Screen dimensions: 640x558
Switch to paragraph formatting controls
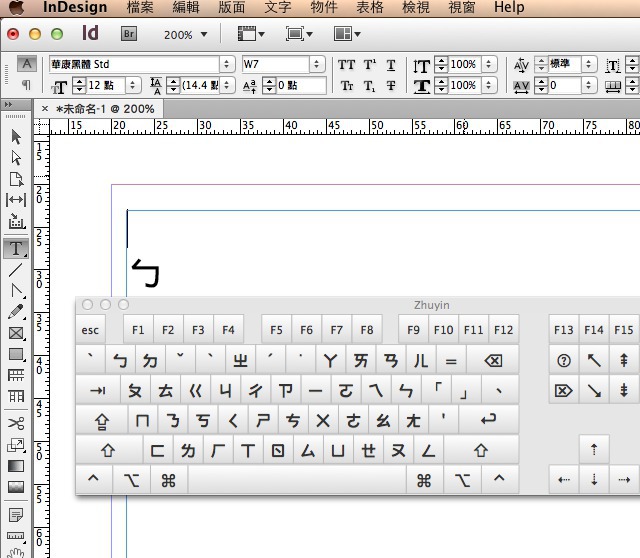click(26, 85)
